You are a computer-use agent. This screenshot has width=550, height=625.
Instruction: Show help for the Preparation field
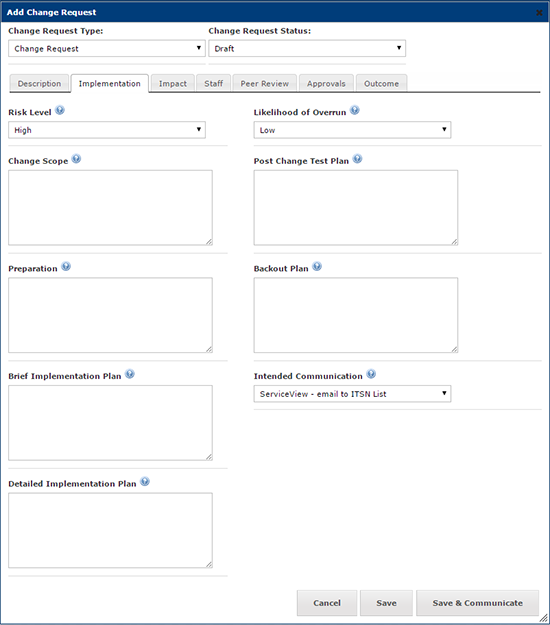pyautogui.click(x=66, y=267)
